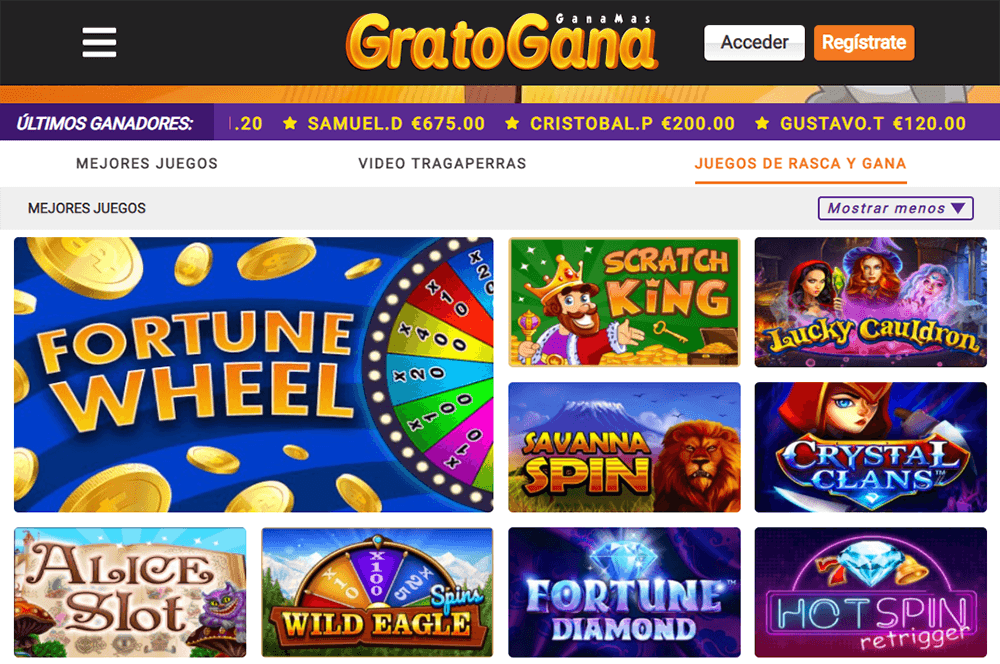
Task: Switch to Mejores Juegos tab
Action: [x=147, y=163]
